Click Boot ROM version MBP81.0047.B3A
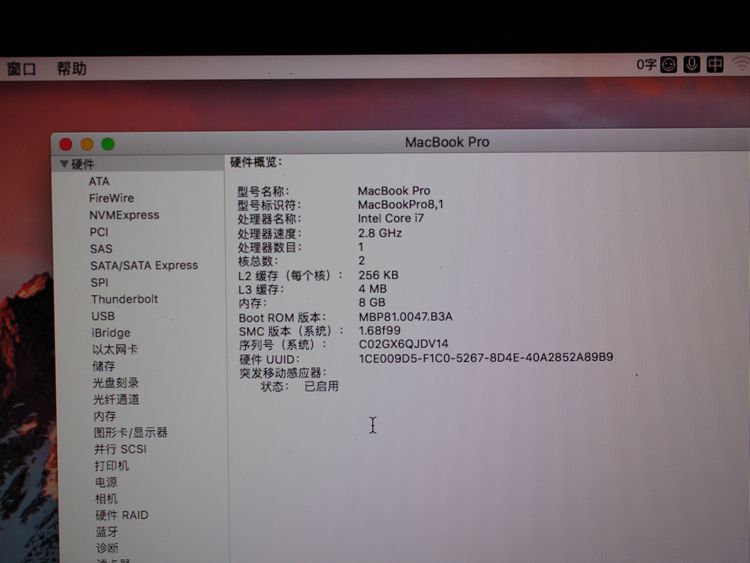Screen dimensions: 750x563 (406, 317)
